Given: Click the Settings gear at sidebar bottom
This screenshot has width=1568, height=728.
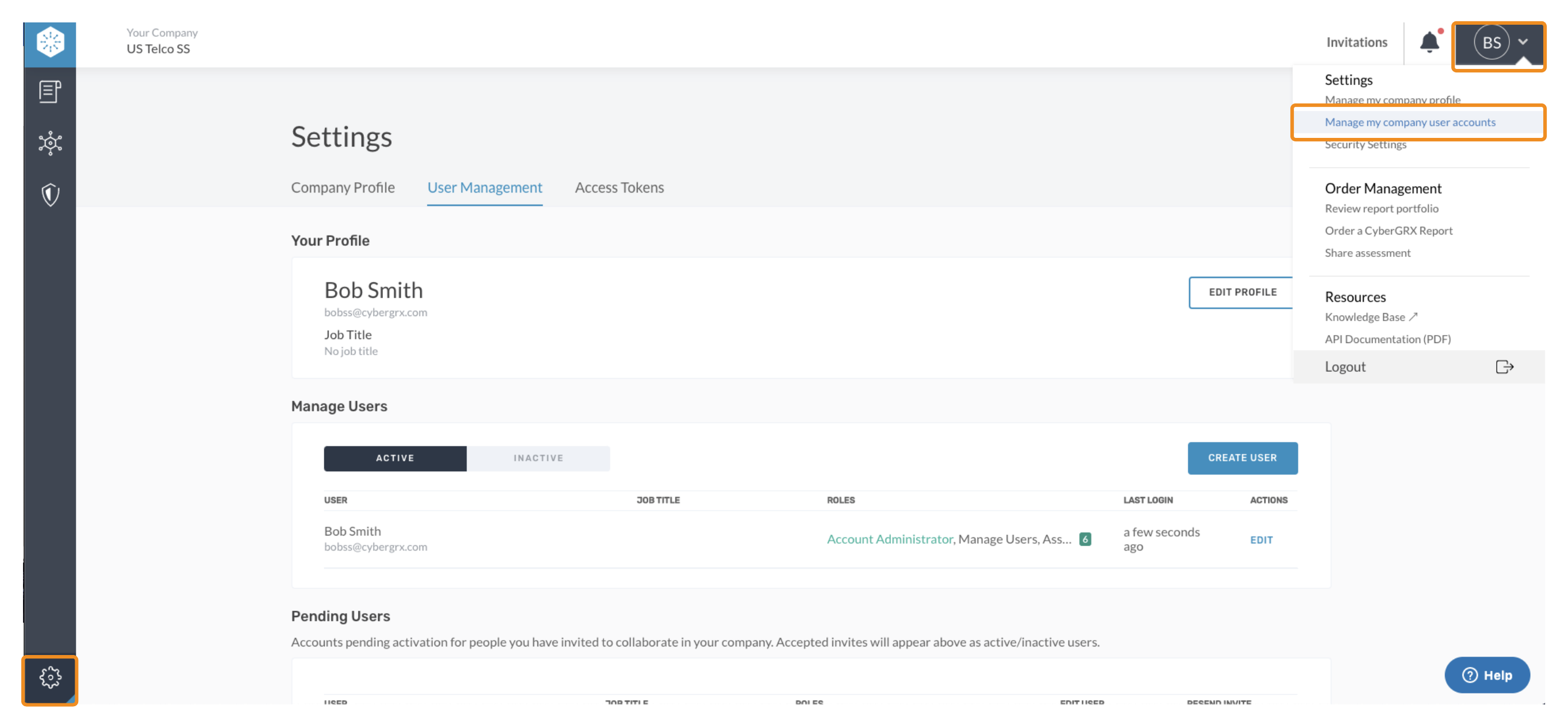Looking at the screenshot, I should 50,676.
